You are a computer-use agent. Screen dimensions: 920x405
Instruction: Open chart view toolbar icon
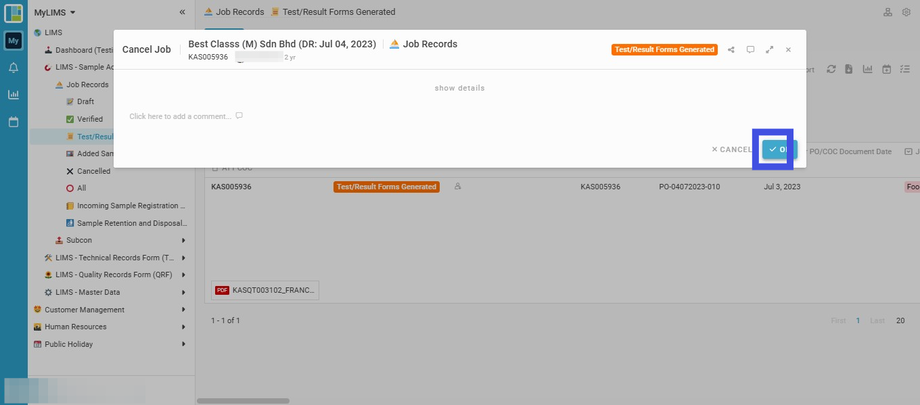point(867,69)
